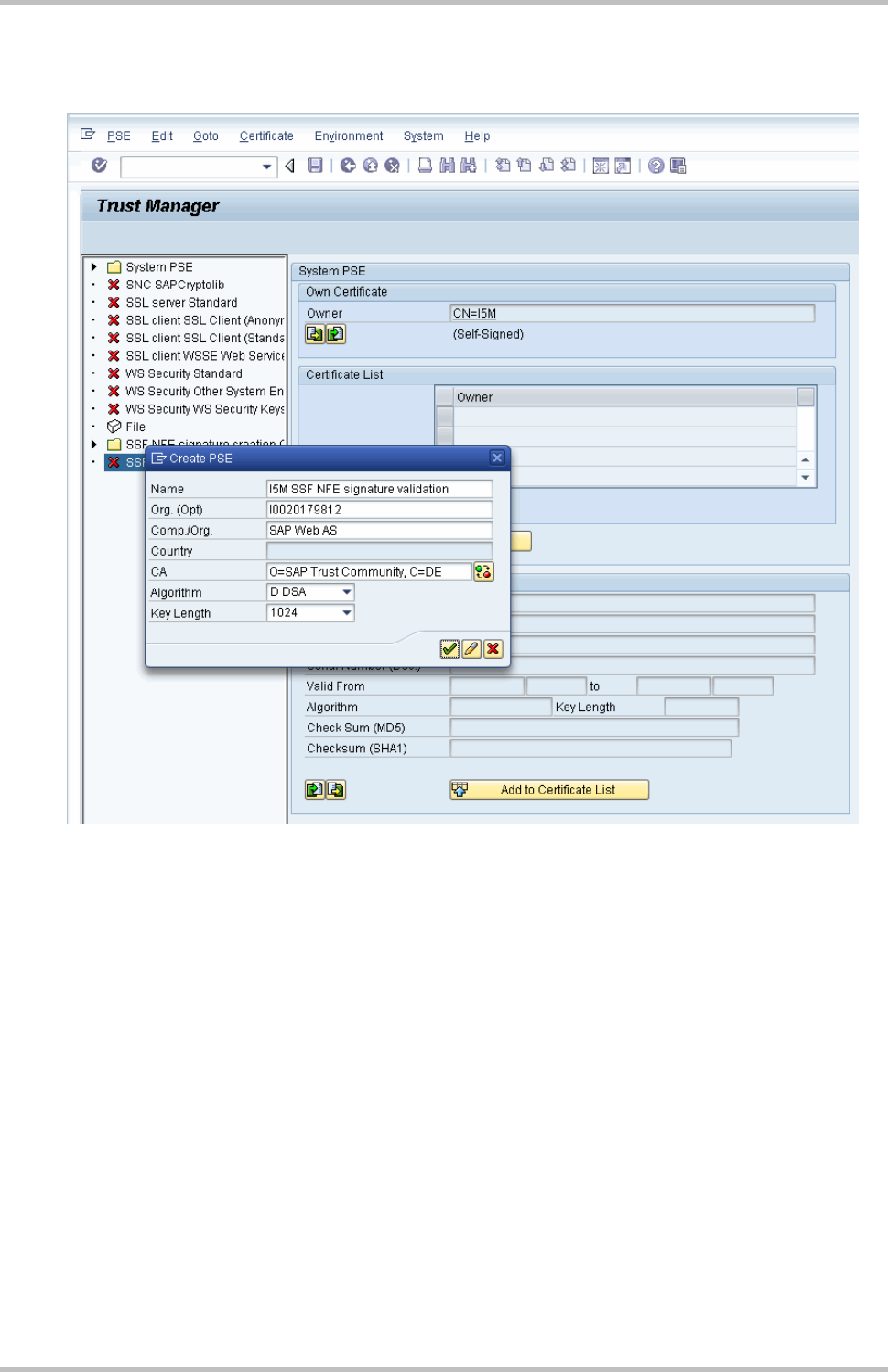The height and width of the screenshot is (1372, 888).
Task: Open the Algorithm dropdown in Create PSE
Action: 347,592
